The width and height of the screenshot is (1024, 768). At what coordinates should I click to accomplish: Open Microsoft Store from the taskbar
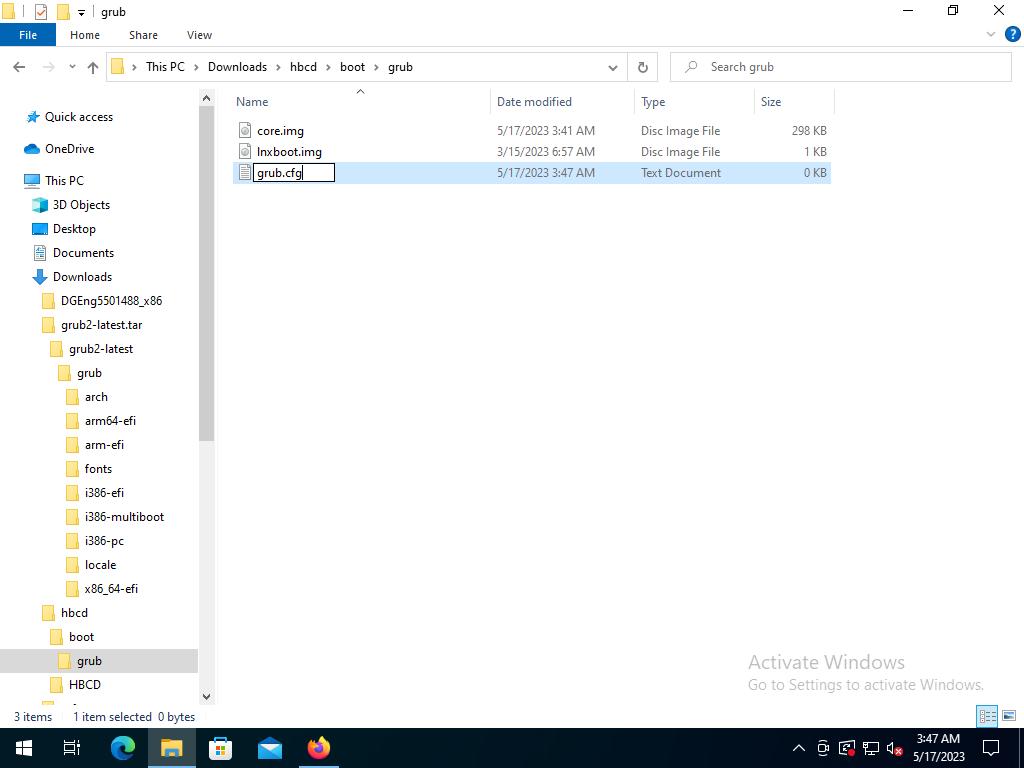pos(221,748)
